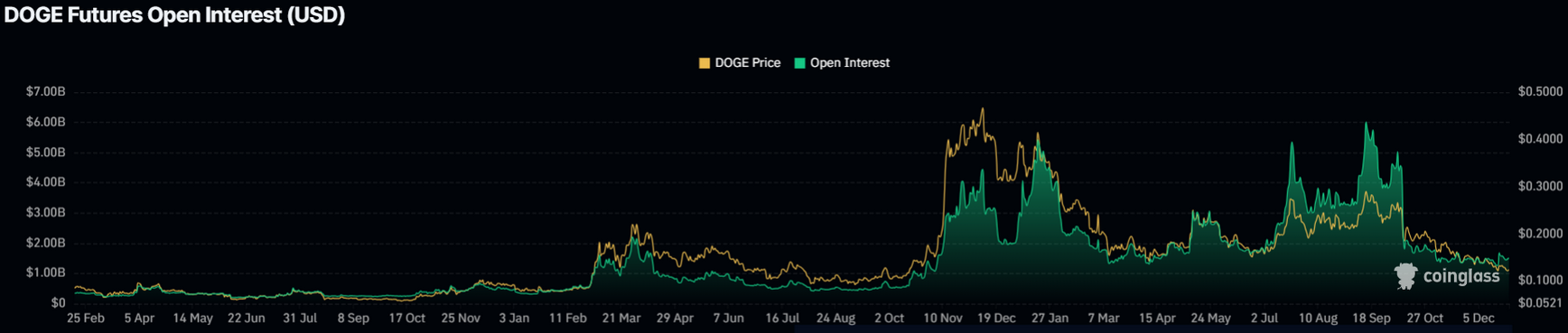Click the 25 Feb date label

86,319
